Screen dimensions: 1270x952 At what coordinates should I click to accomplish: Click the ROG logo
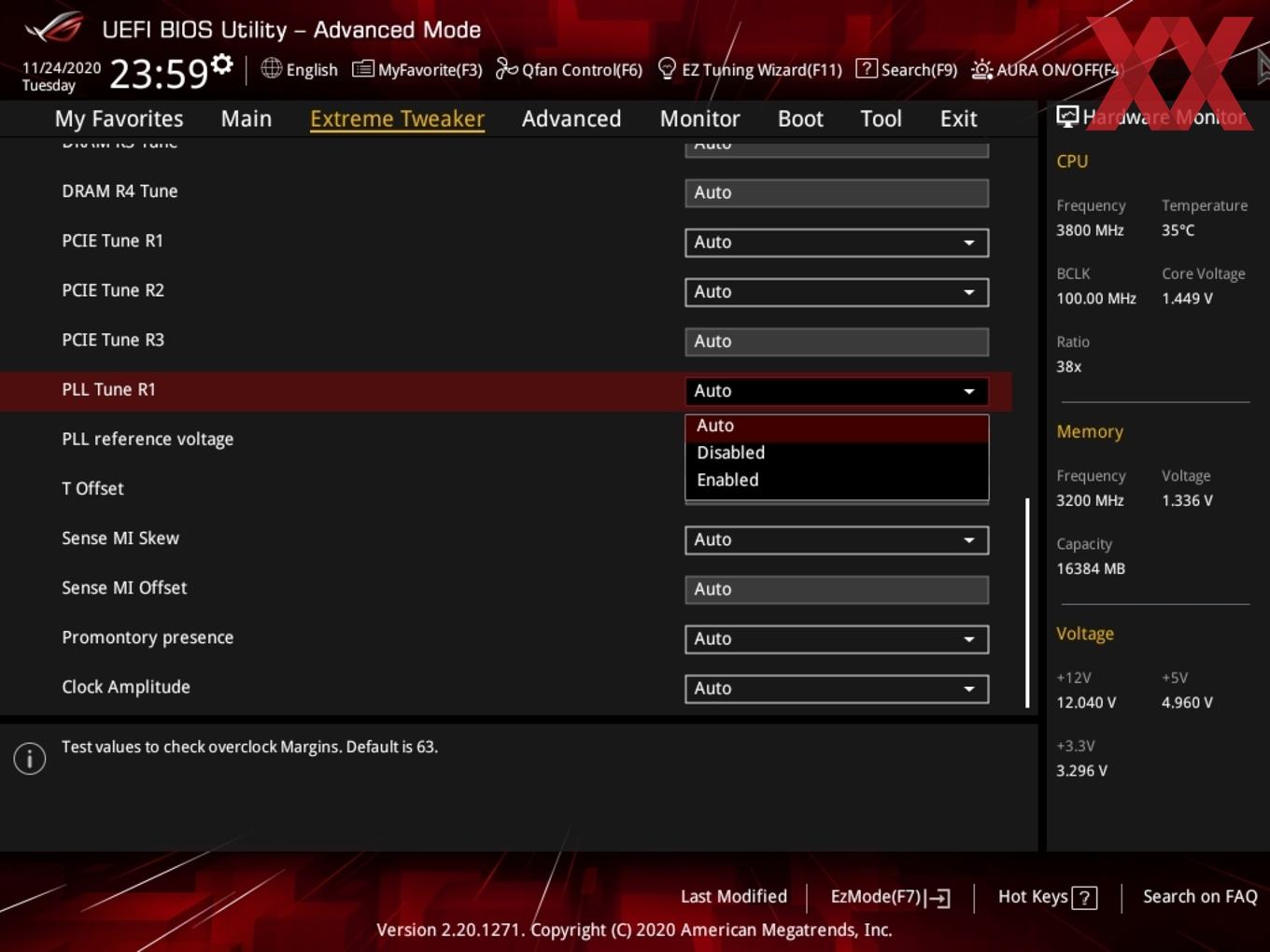coord(53,28)
